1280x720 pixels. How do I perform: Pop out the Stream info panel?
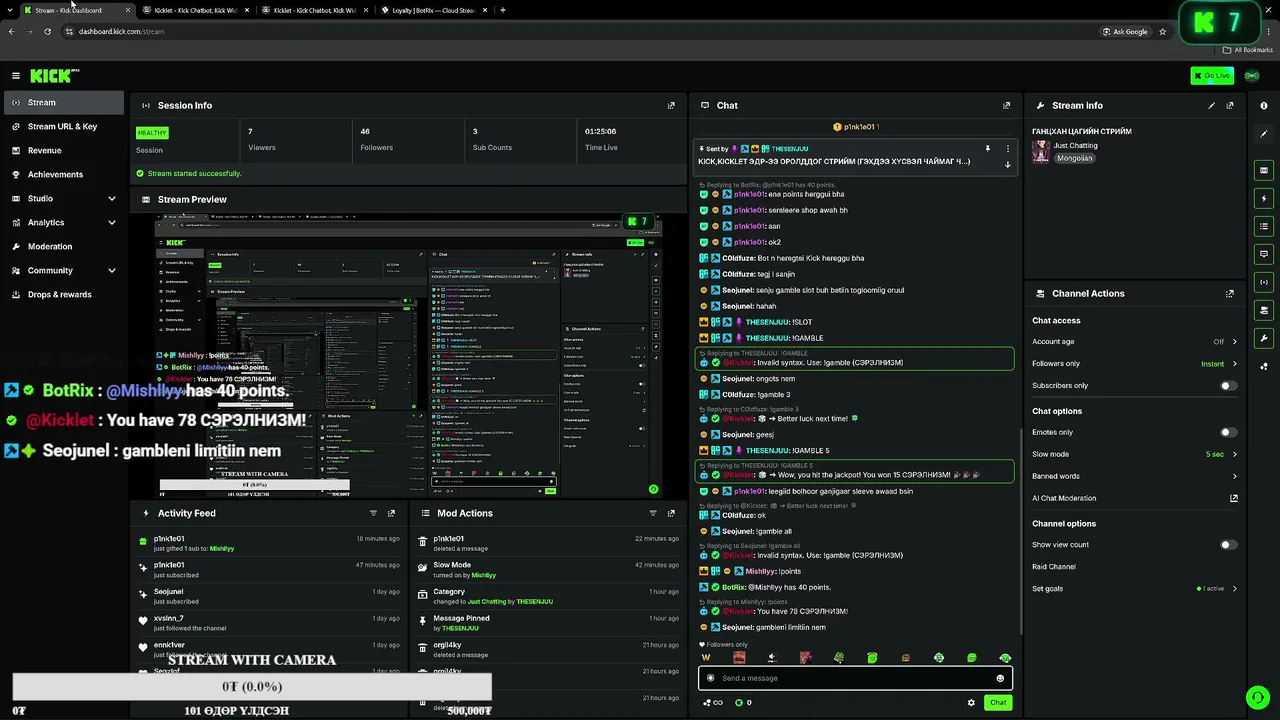(1230, 105)
